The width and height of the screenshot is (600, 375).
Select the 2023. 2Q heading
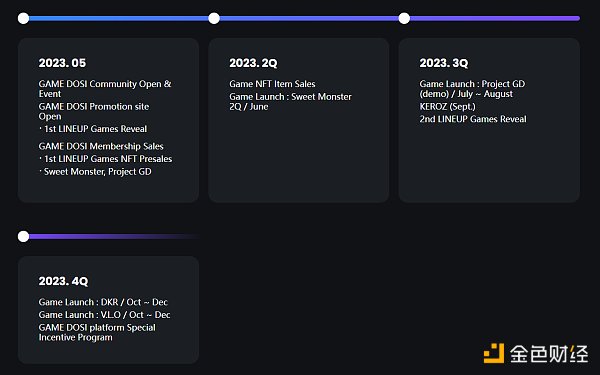pos(253,63)
